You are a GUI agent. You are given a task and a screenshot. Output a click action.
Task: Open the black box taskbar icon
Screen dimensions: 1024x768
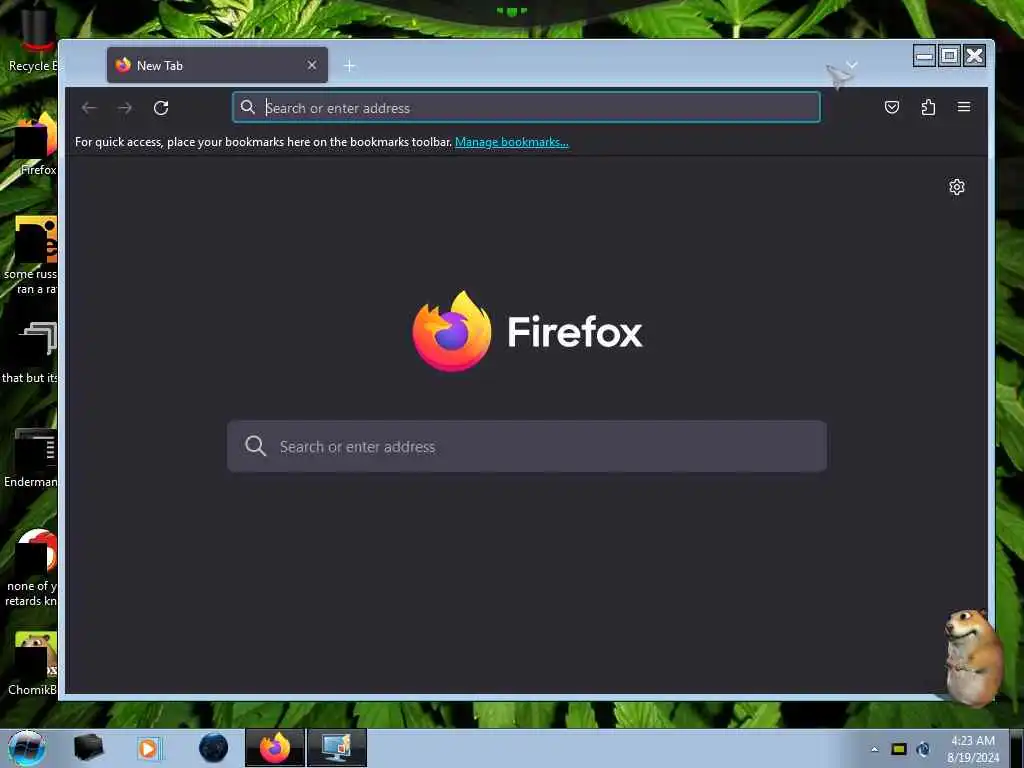click(x=88, y=748)
